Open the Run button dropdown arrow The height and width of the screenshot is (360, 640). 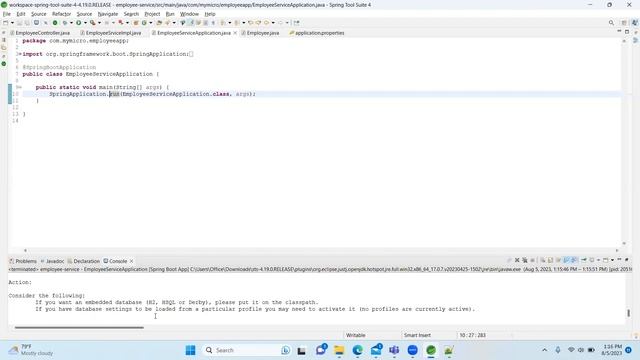tap(85, 23)
